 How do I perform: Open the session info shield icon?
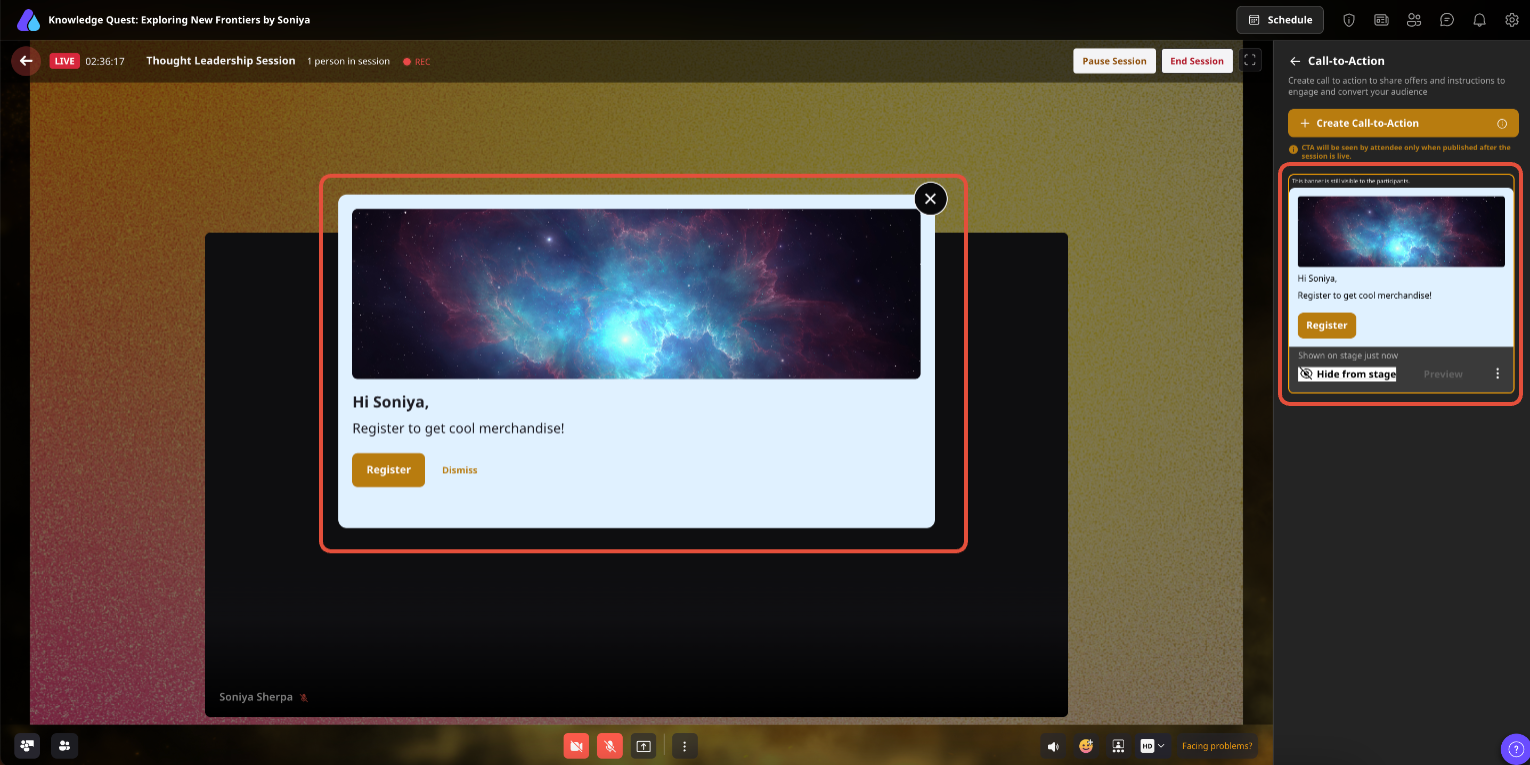click(1348, 19)
